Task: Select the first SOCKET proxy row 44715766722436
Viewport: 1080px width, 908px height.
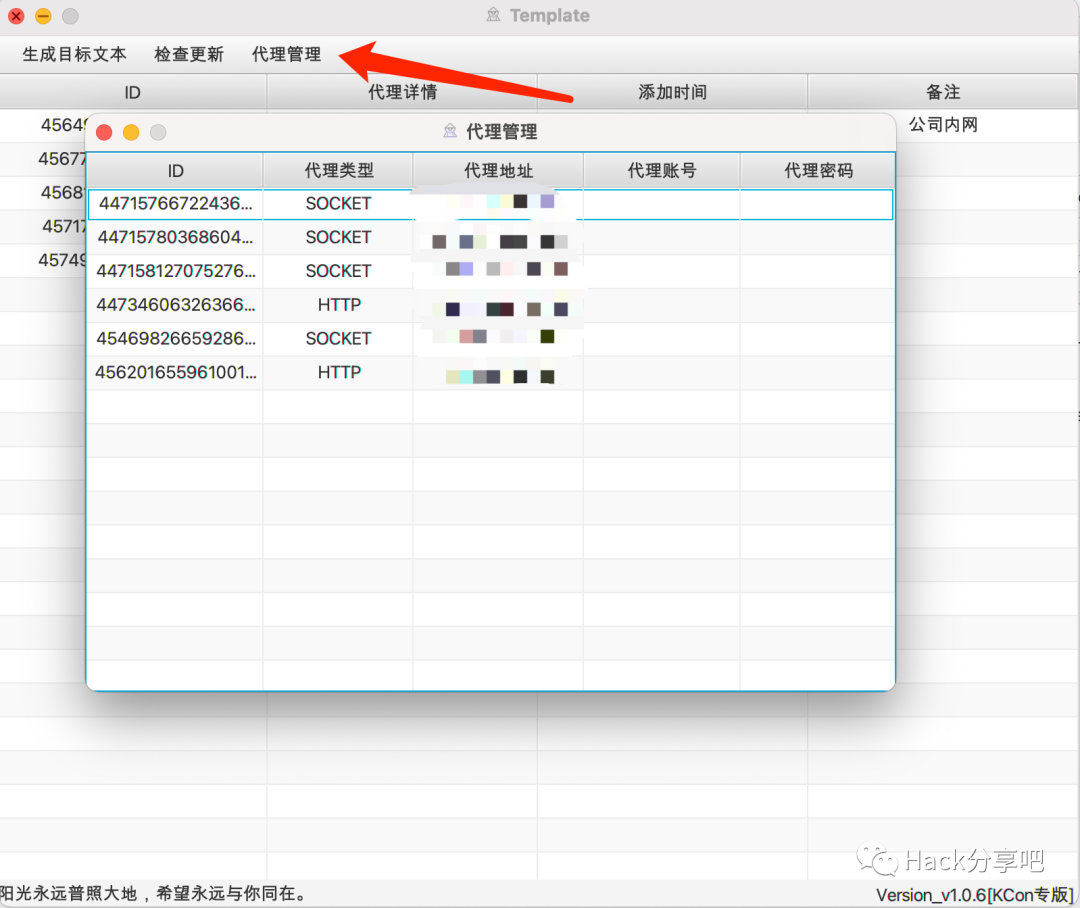Action: [x=175, y=203]
